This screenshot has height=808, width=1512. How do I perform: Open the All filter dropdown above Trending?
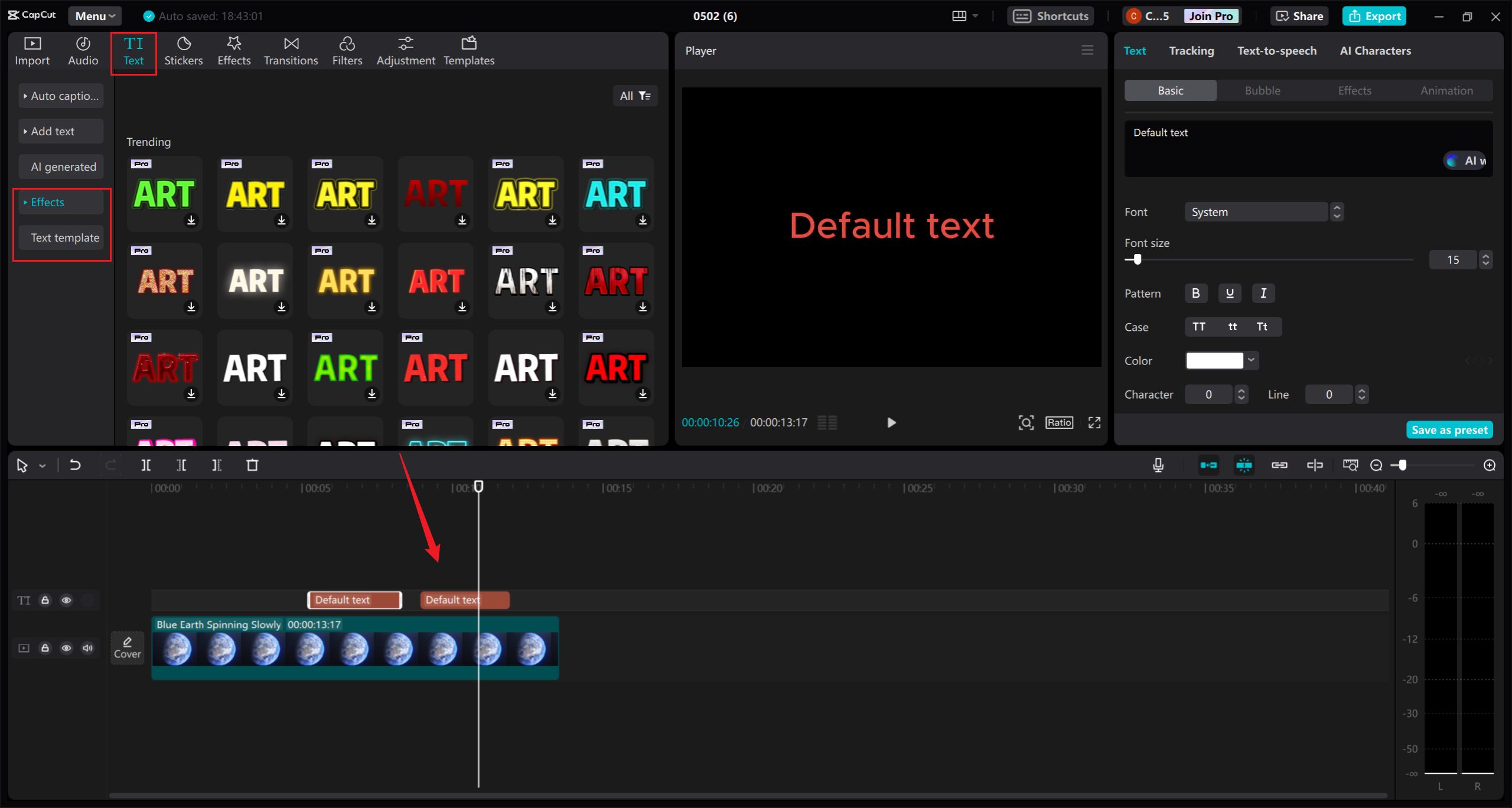point(635,95)
